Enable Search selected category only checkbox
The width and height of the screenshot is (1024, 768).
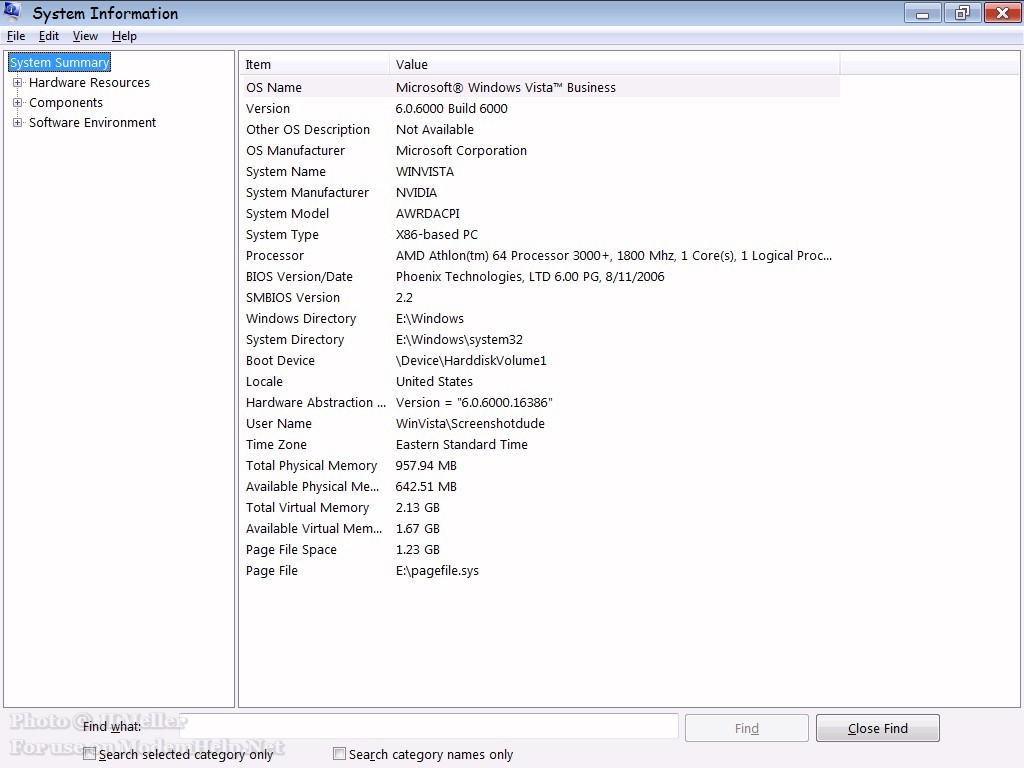89,754
